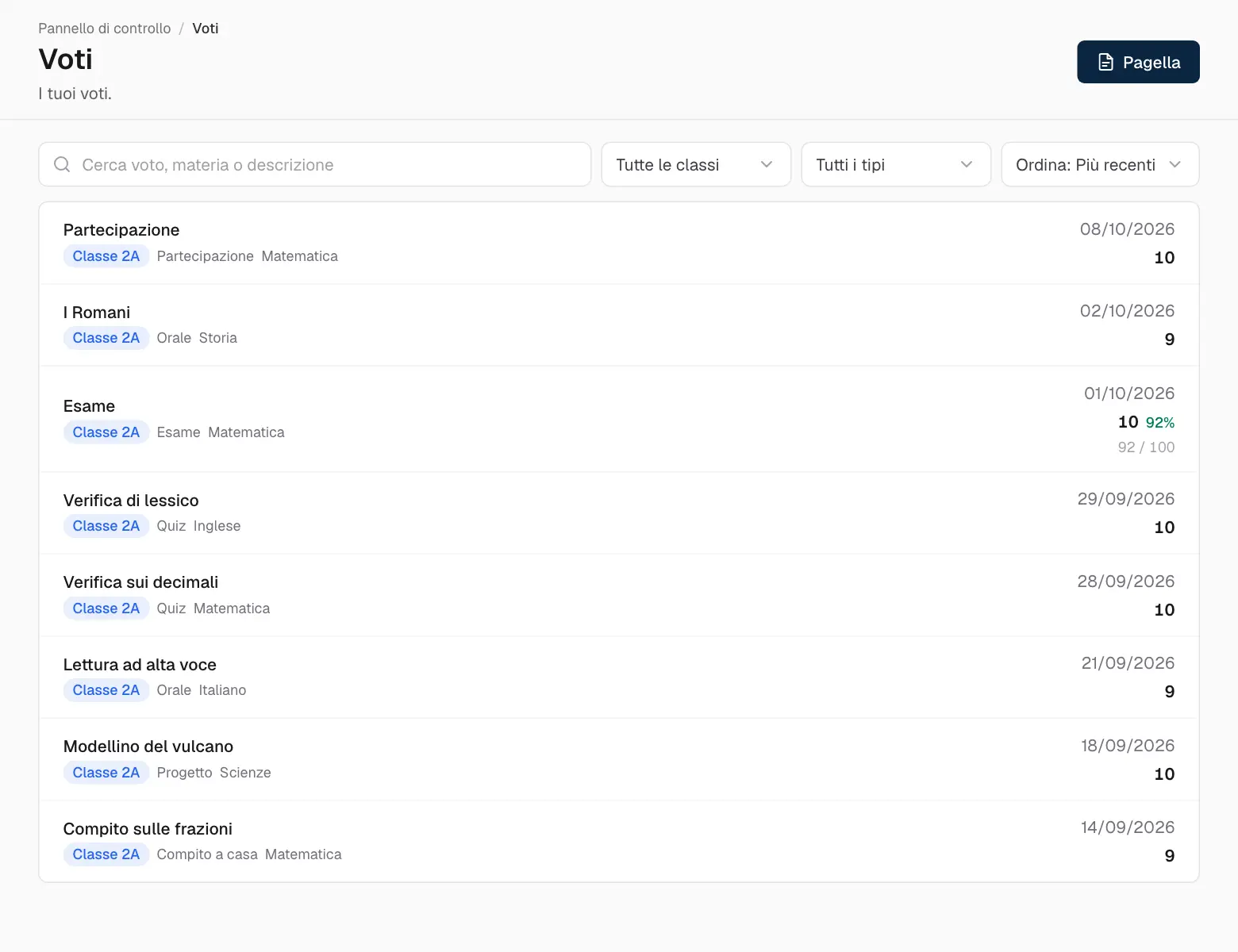Screen dimensions: 1238x952
Task: Click the date 14/09/2026
Action: coord(1128,827)
